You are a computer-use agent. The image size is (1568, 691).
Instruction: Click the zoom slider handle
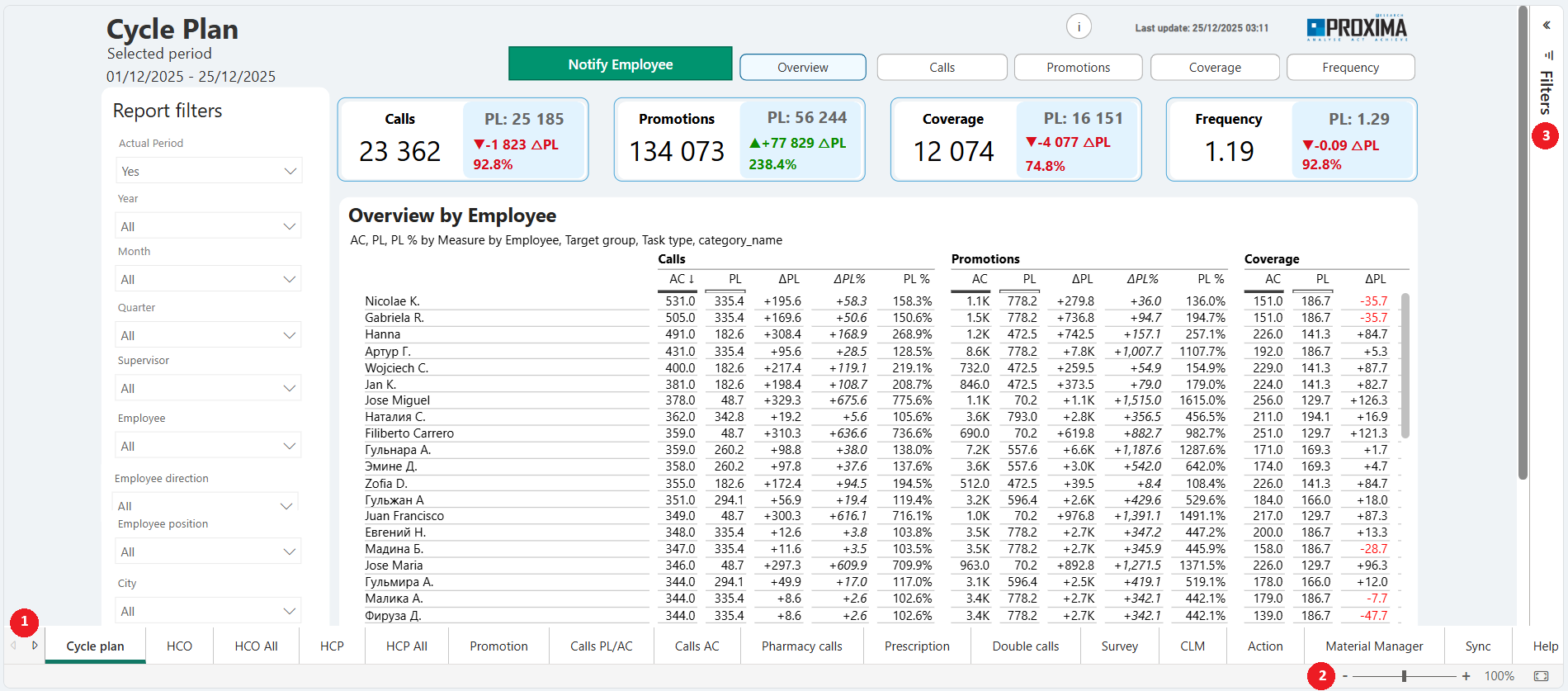coord(1404,676)
